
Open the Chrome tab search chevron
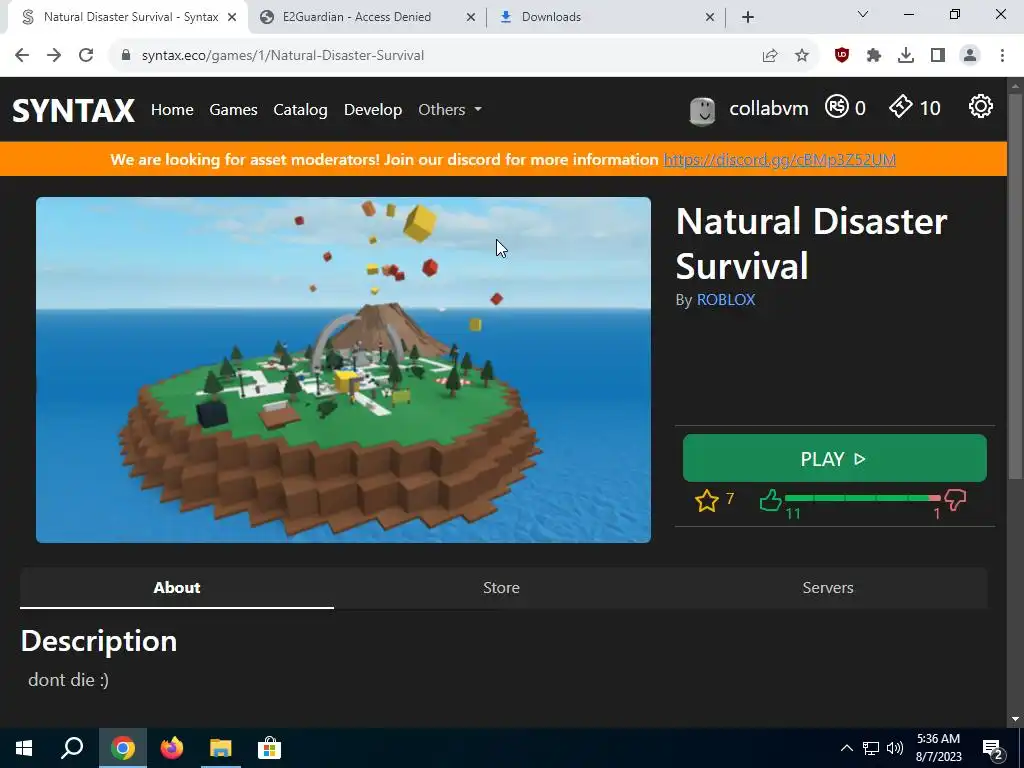[x=863, y=14]
